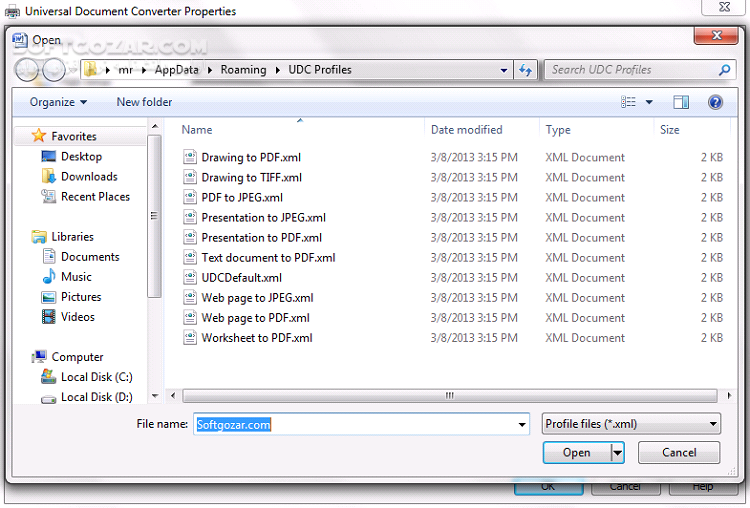Click the Open button's split arrow

click(618, 453)
